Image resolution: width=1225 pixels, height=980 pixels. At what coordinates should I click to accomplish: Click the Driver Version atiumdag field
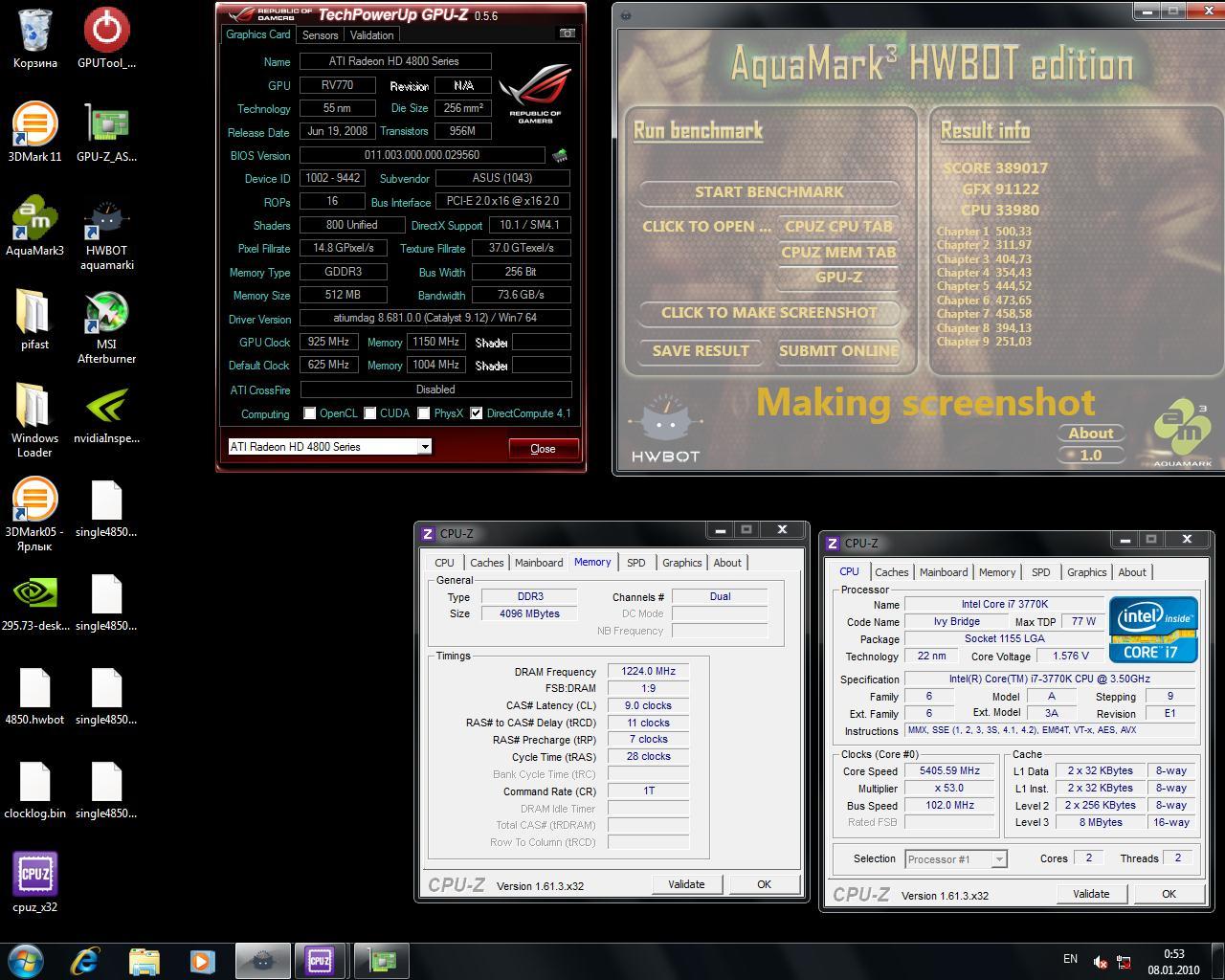[x=435, y=319]
